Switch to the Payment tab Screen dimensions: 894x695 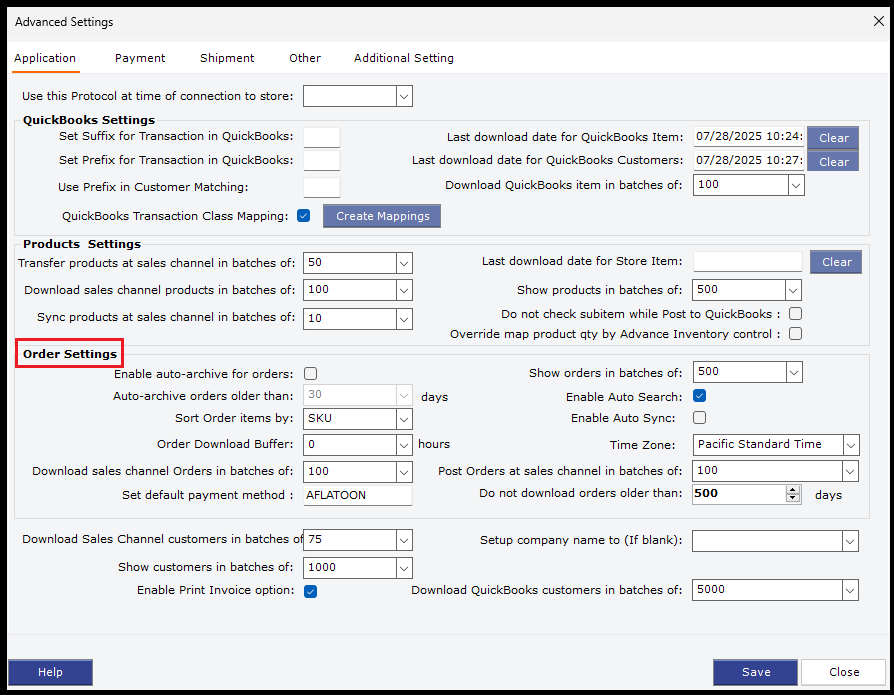[140, 58]
